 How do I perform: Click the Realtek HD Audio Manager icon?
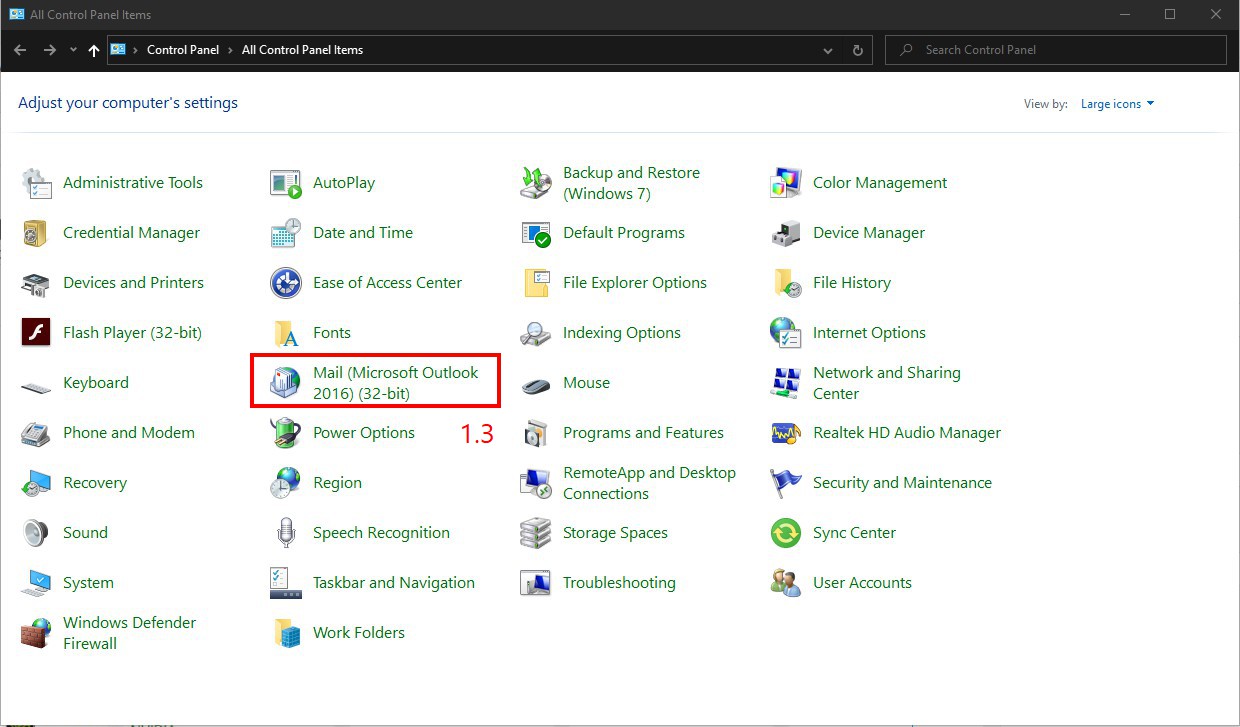click(x=786, y=433)
